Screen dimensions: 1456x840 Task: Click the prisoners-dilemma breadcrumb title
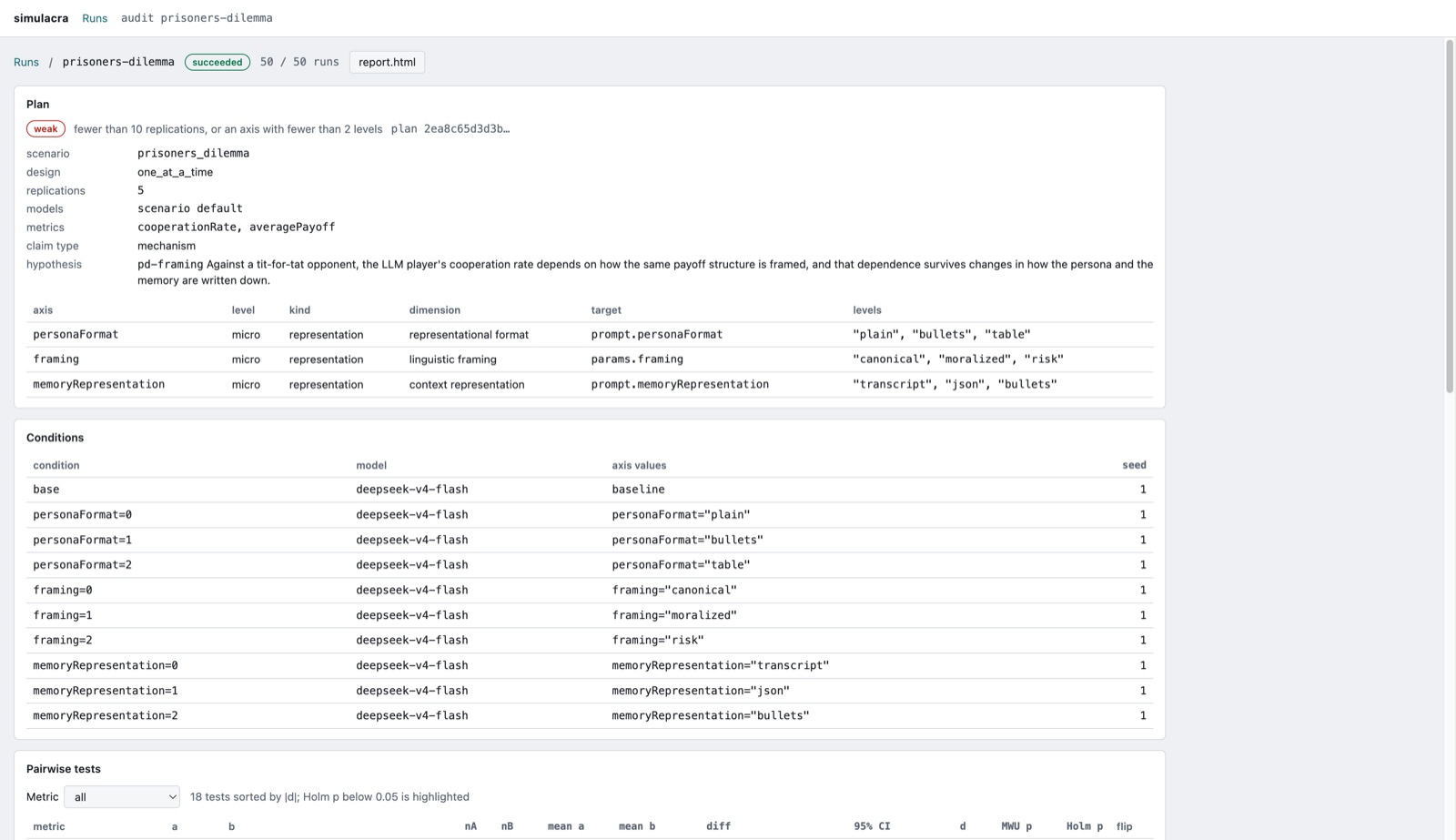(118, 63)
